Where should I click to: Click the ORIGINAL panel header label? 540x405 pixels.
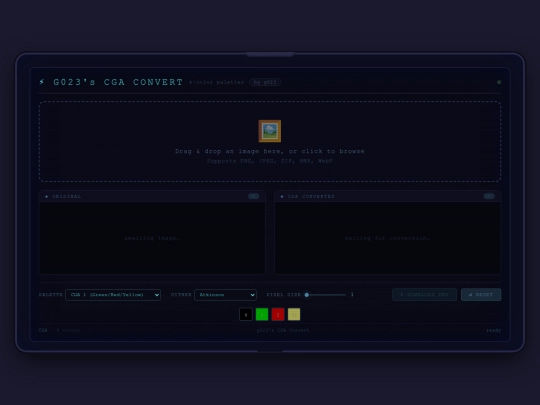[66, 196]
